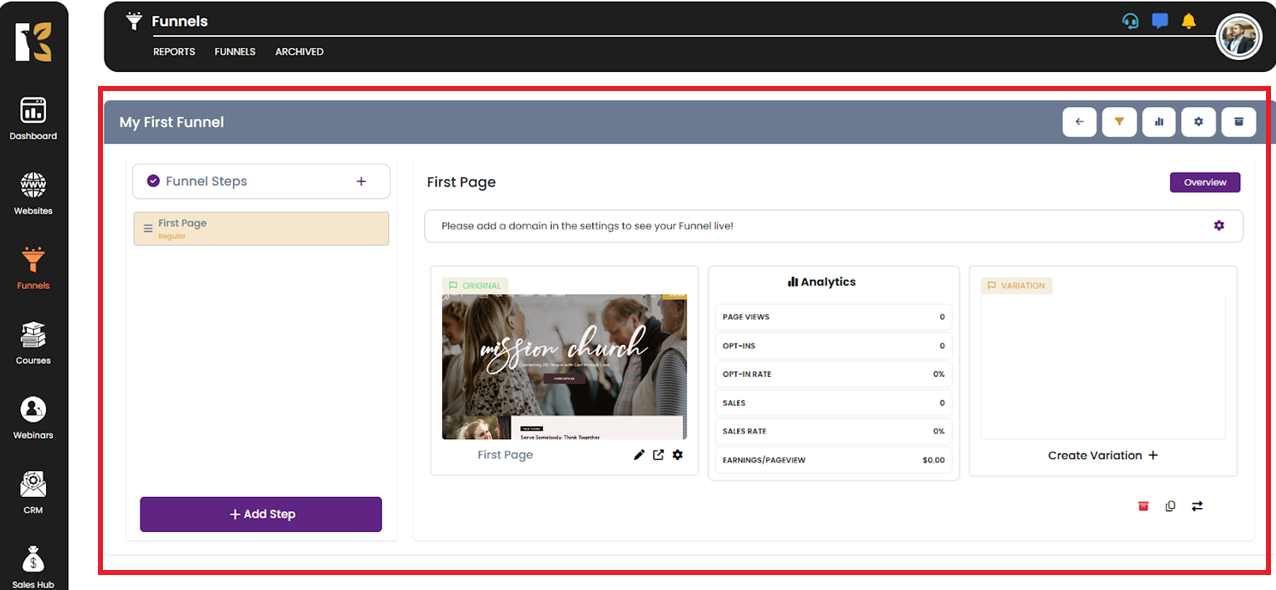Duplicate the funnel step with copy icon
The width and height of the screenshot is (1276, 590).
click(1170, 506)
